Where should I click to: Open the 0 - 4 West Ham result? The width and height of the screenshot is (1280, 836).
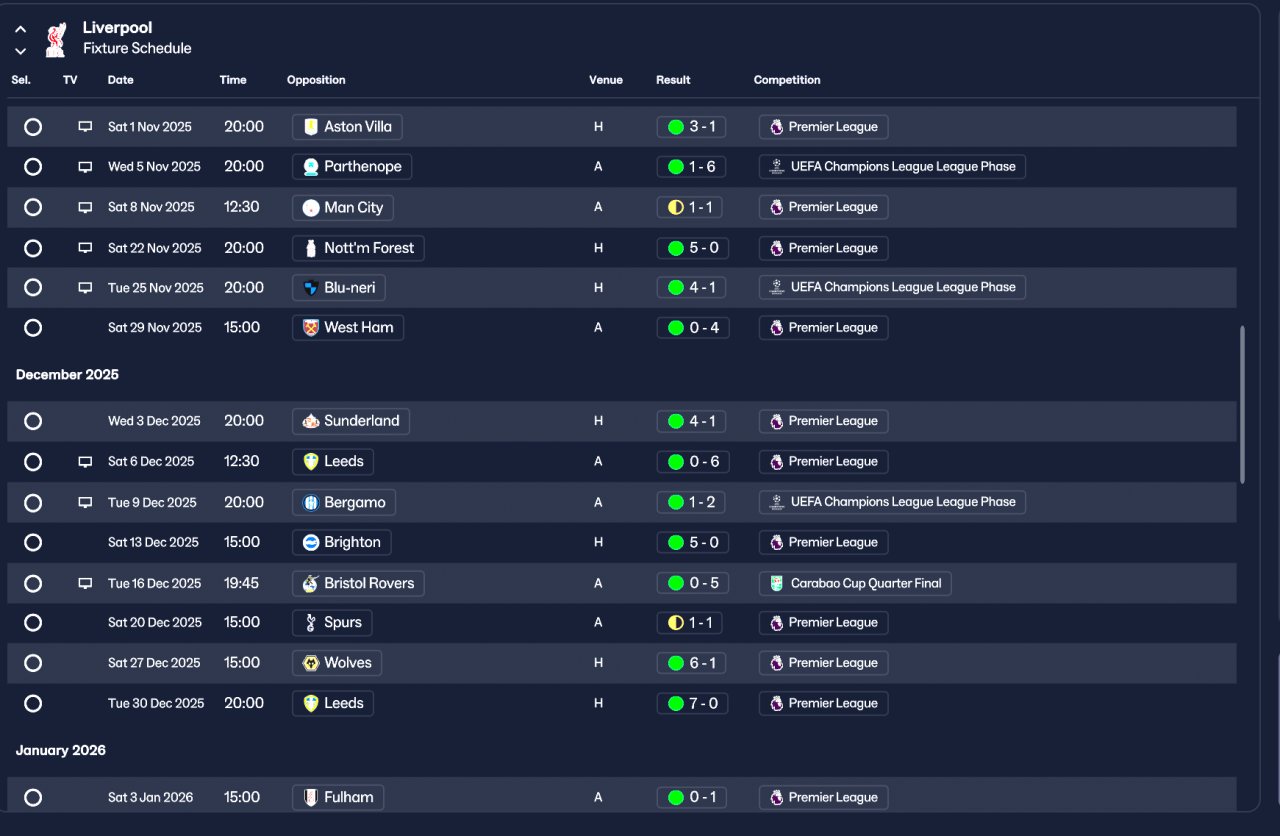click(x=692, y=328)
